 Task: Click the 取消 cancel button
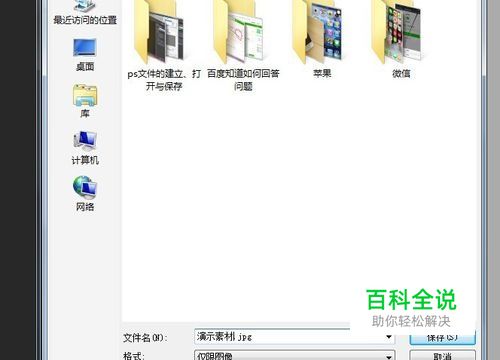(x=442, y=355)
